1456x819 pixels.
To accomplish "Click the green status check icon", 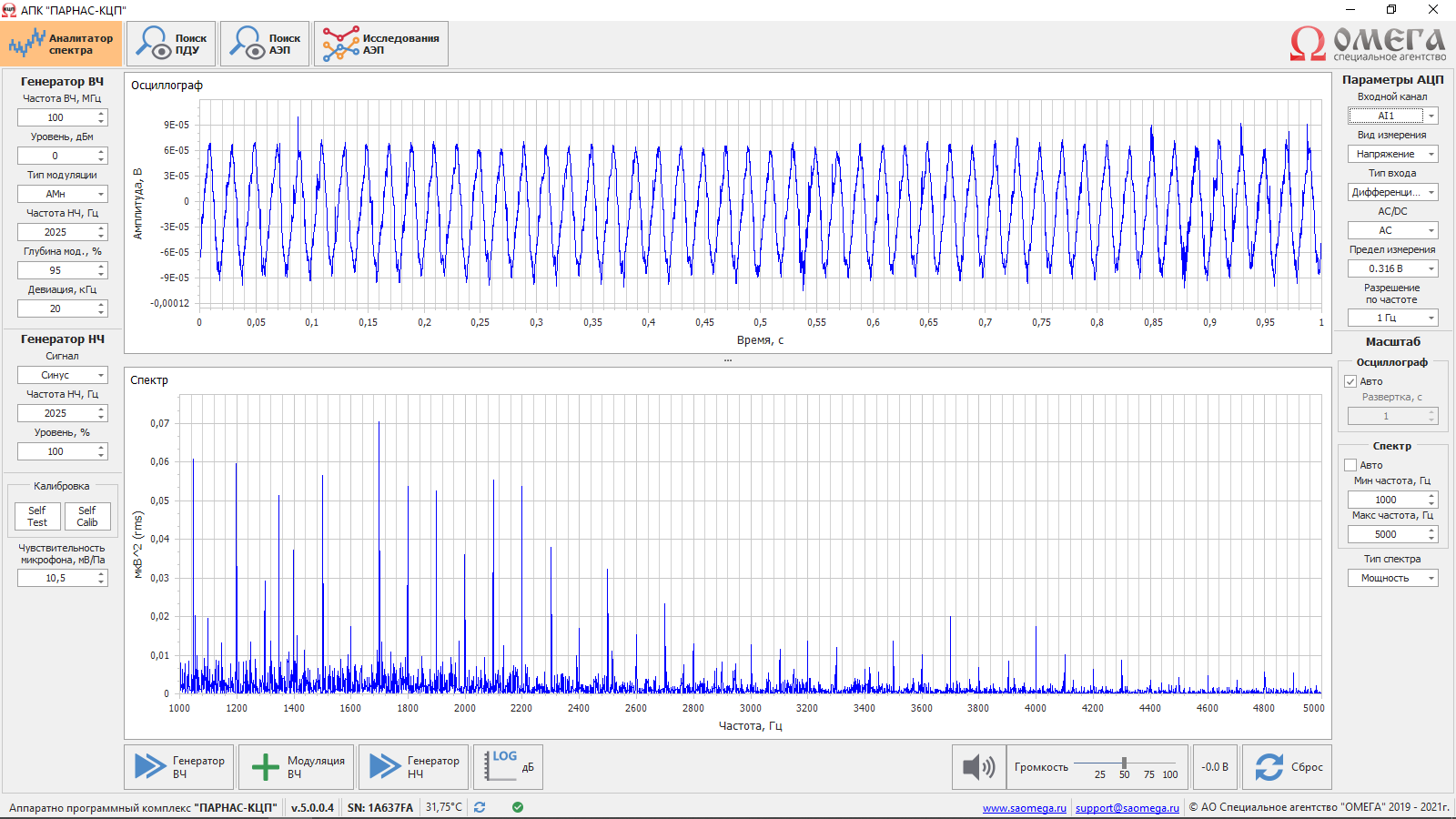I will click(x=518, y=807).
